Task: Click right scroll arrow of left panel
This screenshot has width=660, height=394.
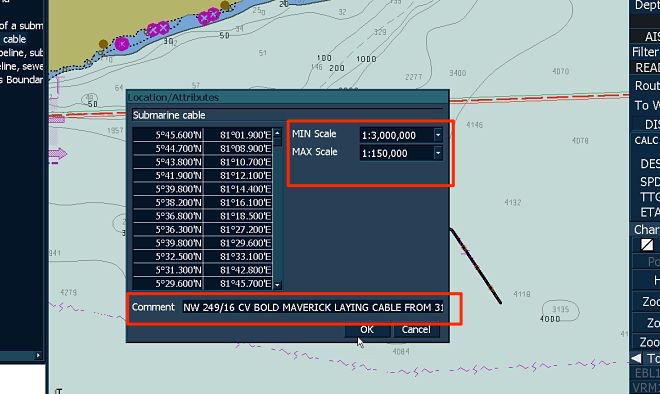Action: point(38,355)
